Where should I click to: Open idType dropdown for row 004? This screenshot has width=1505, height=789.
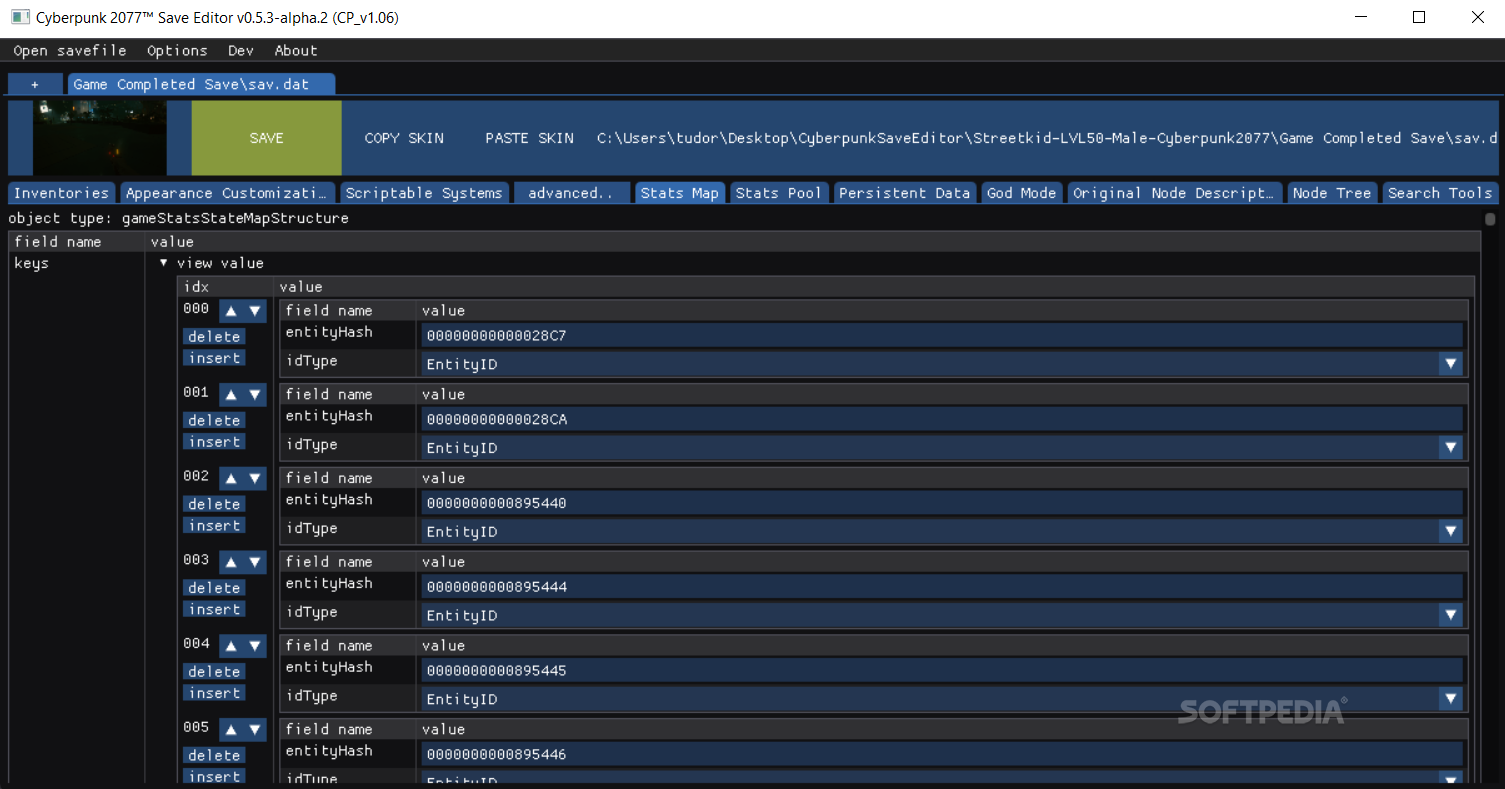[1451, 699]
